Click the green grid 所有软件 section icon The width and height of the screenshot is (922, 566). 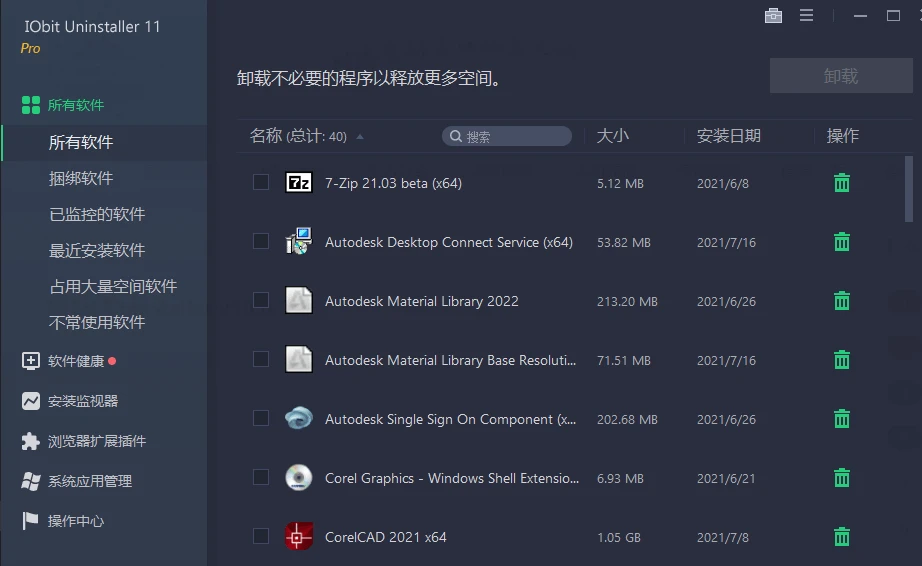(31, 105)
